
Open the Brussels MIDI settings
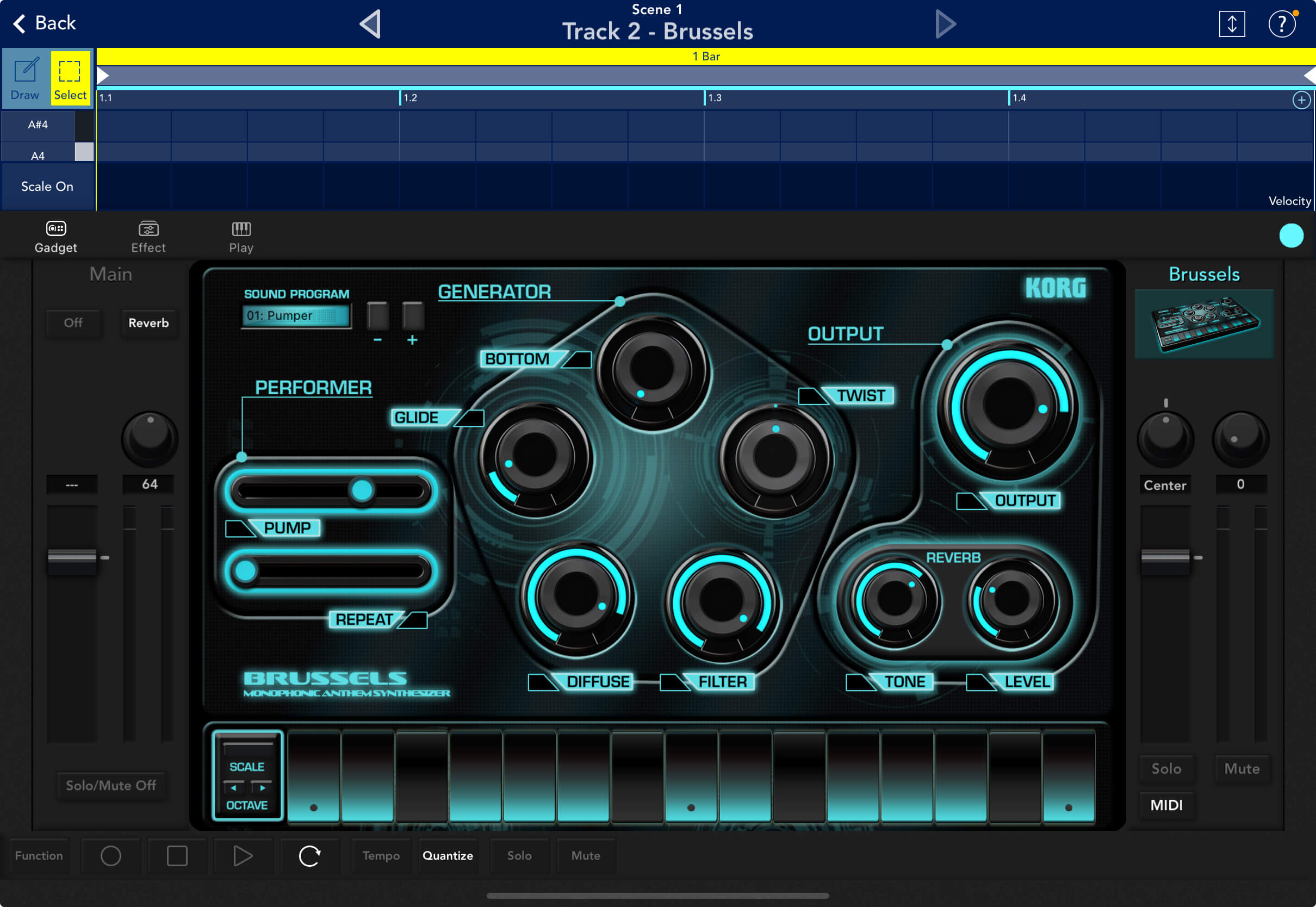(x=1166, y=805)
